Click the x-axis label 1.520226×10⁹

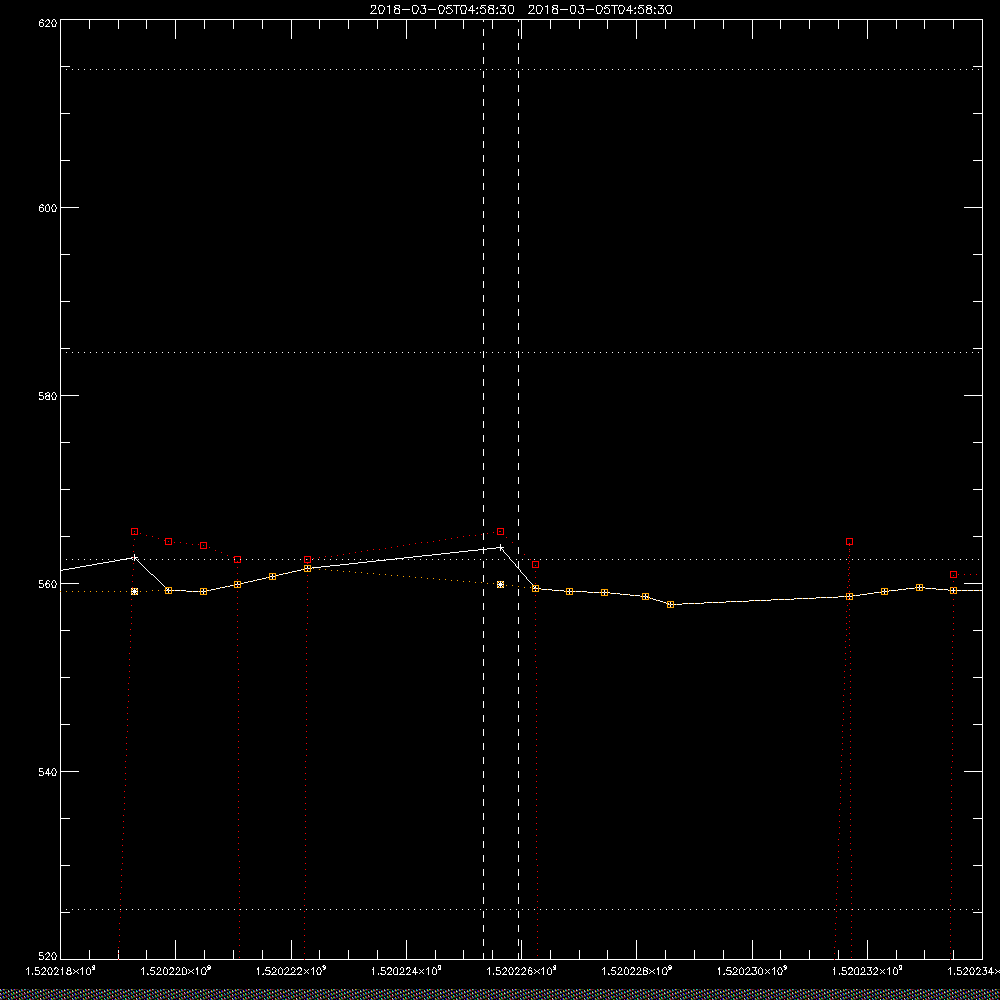[522, 971]
